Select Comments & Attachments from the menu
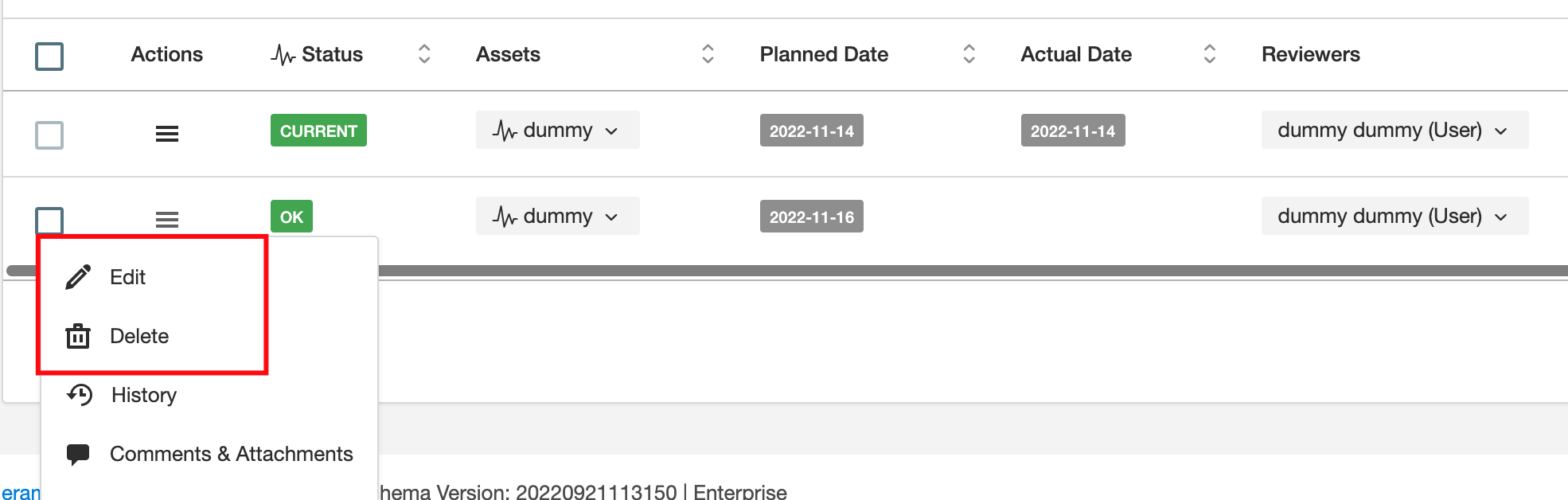This screenshot has width=1568, height=500. (x=231, y=454)
